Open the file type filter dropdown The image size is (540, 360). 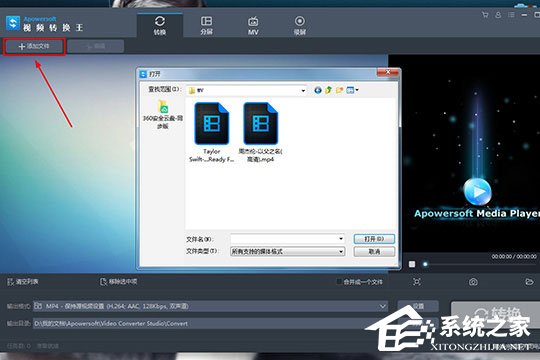(288, 251)
